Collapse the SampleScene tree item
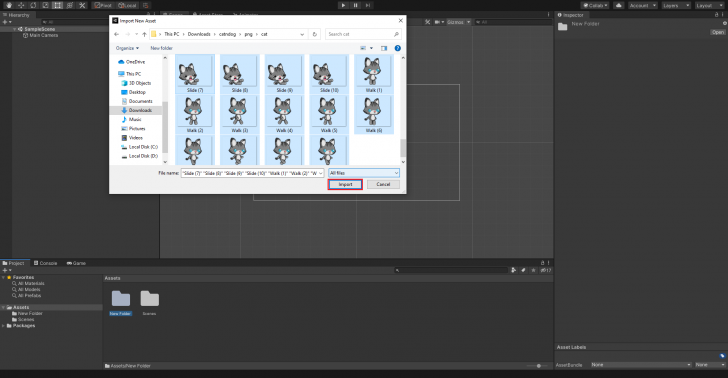The image size is (728, 378). click(15, 29)
